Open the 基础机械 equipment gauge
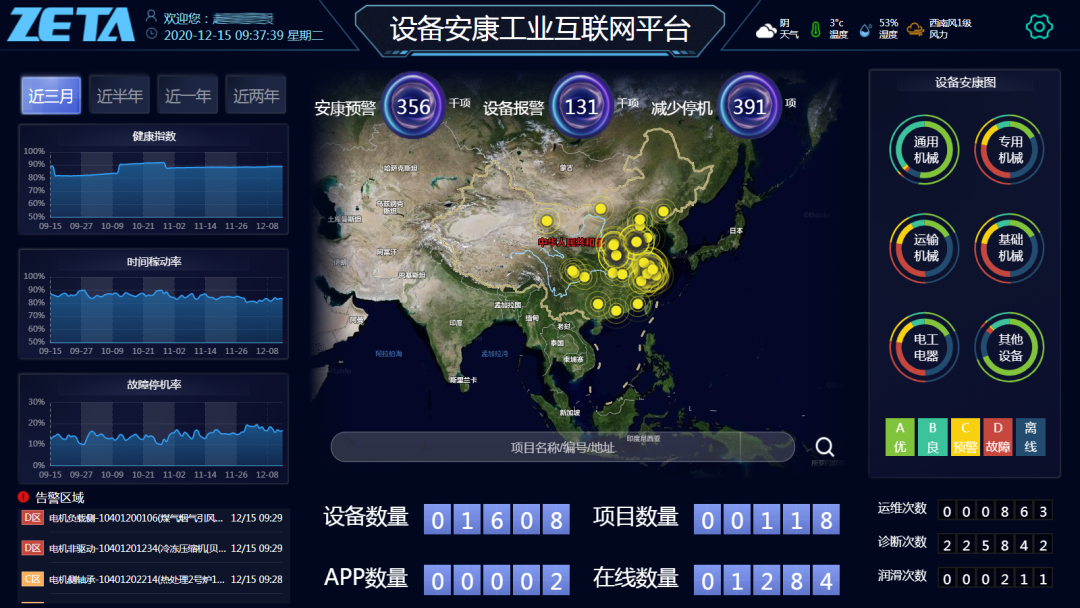The height and width of the screenshot is (608, 1080). (x=1010, y=248)
